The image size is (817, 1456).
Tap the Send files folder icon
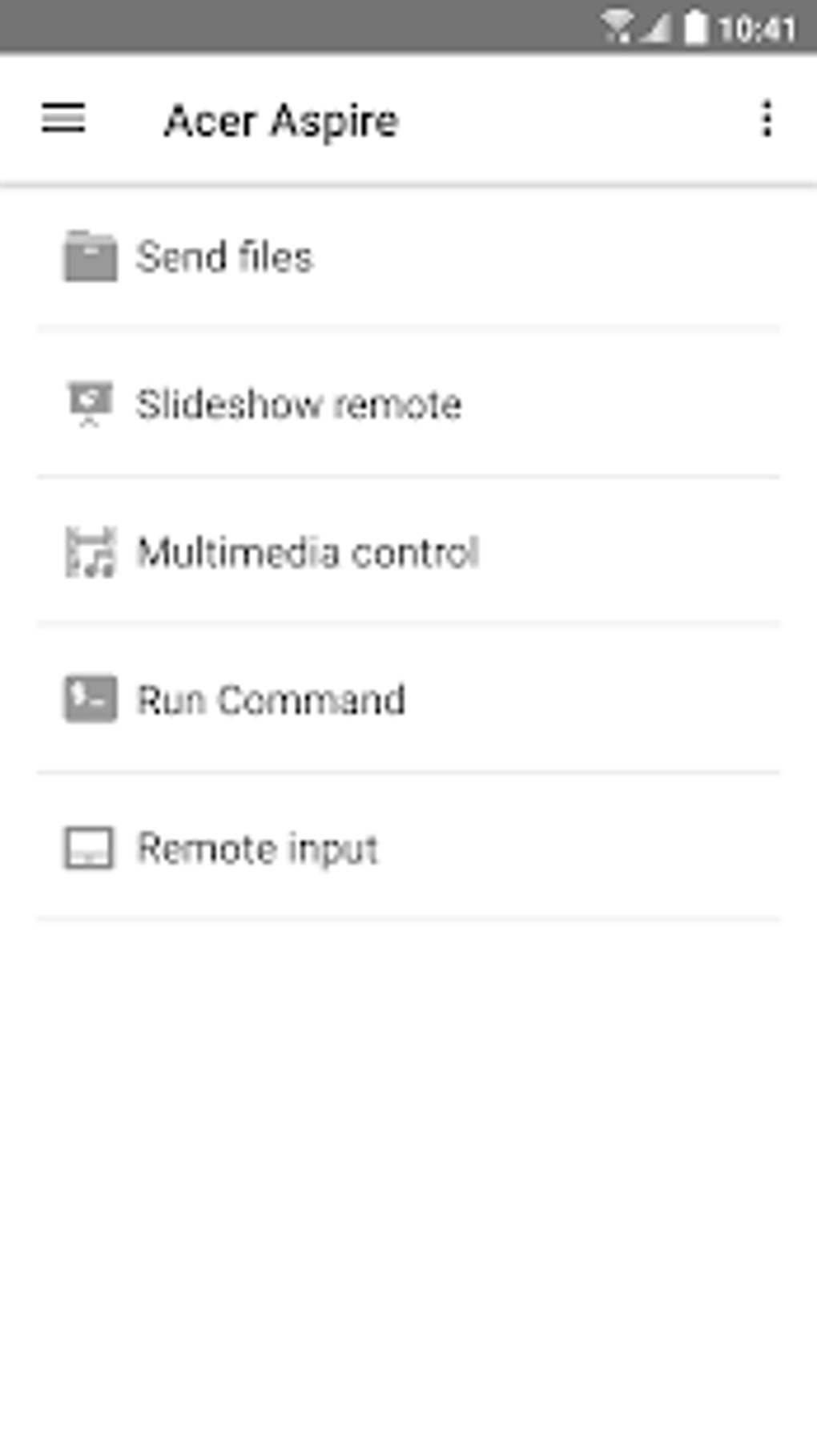[x=90, y=256]
